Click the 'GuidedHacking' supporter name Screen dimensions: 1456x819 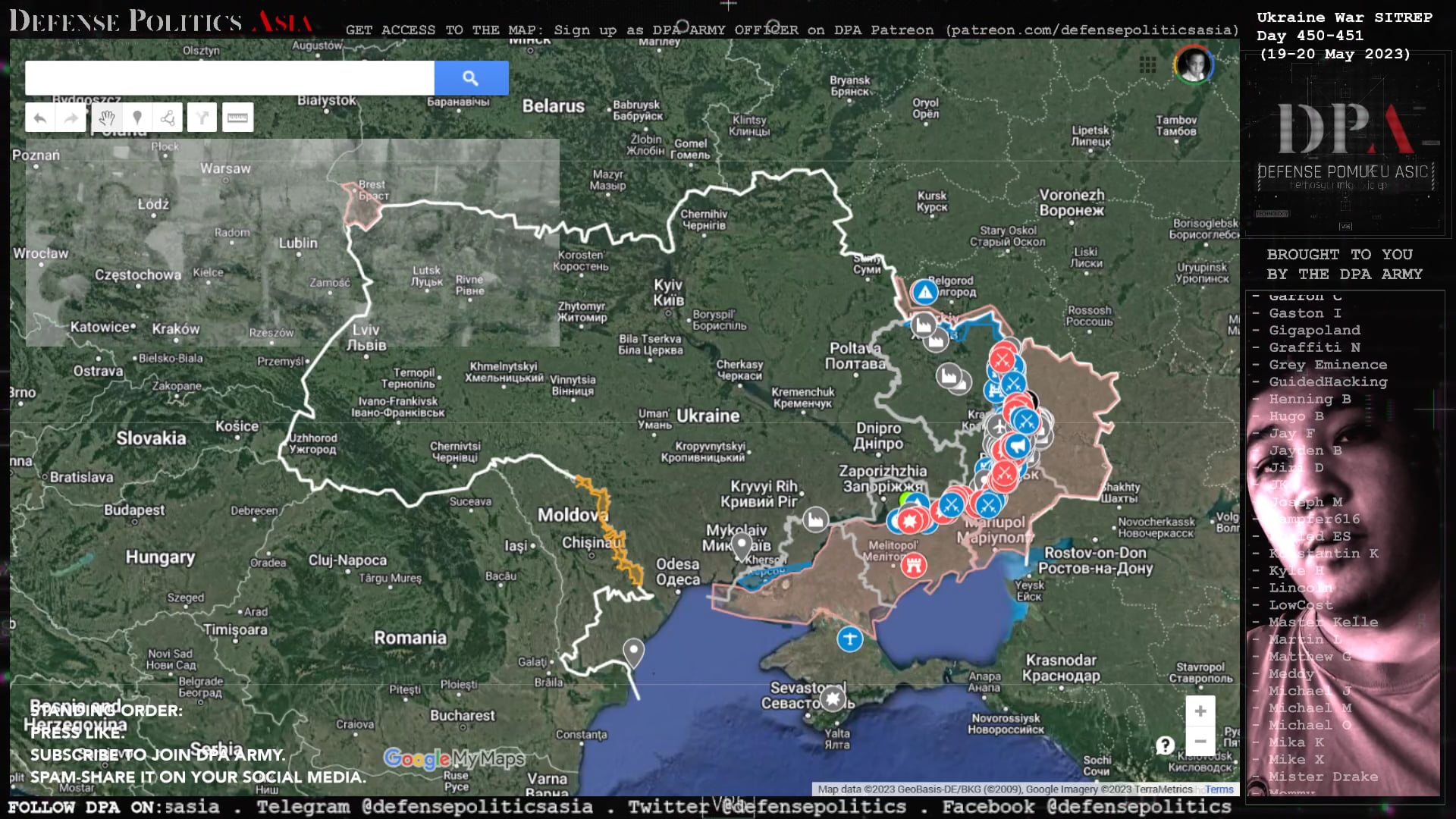pos(1328,381)
